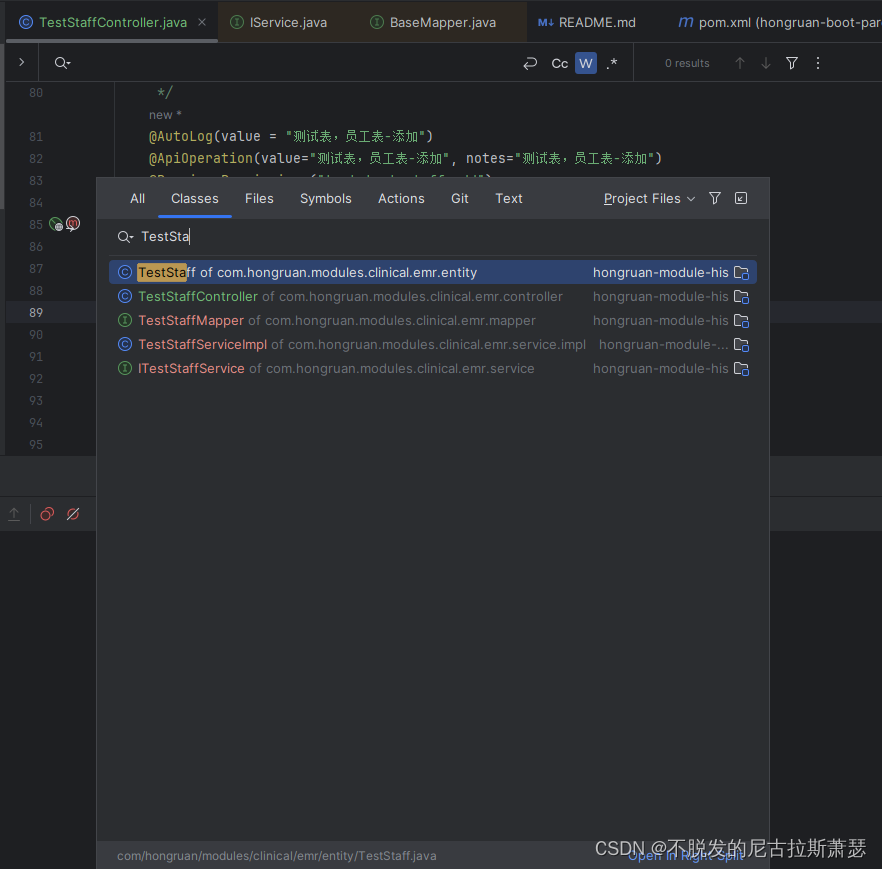Select the Classes tab in search popup
Viewport: 882px width, 869px height.
point(195,199)
